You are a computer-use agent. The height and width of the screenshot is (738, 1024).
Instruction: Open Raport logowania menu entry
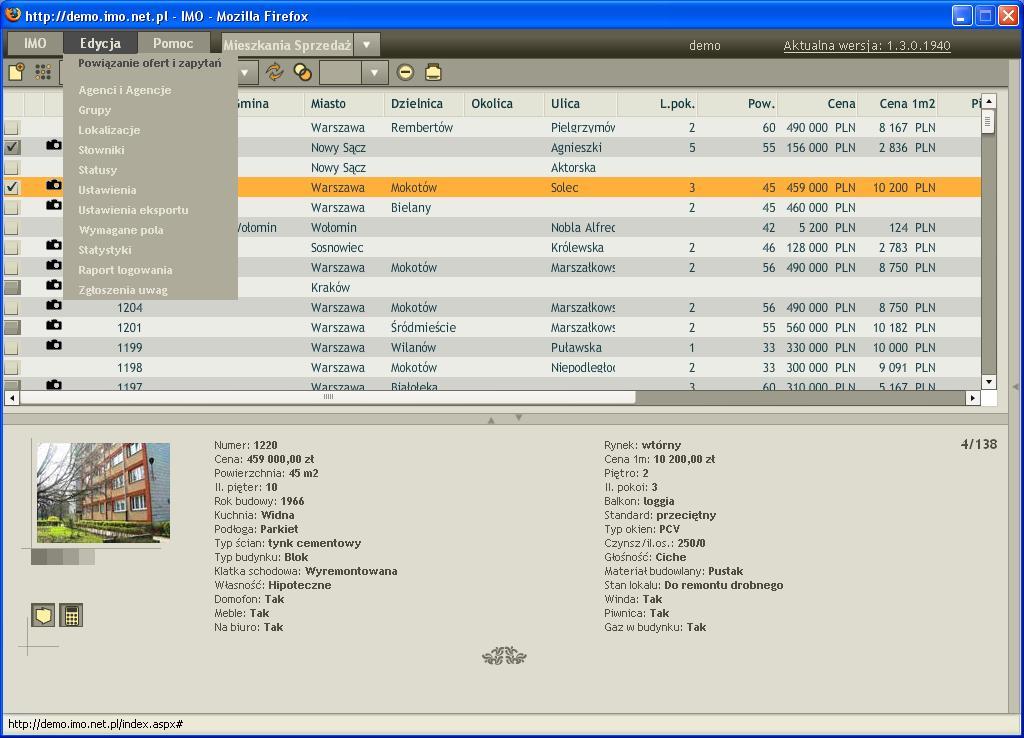125,270
